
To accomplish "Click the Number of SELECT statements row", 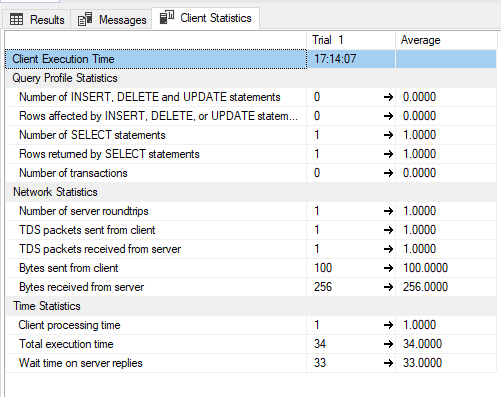I will click(251, 135).
